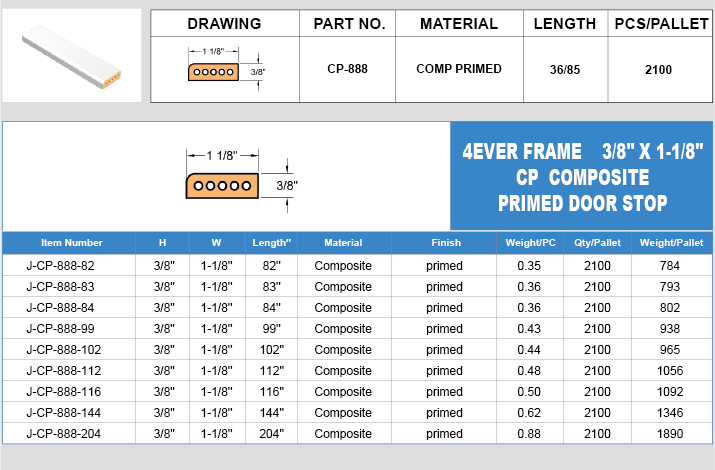
Task: Click the COMP PRIMED material cell
Action: 459,69
